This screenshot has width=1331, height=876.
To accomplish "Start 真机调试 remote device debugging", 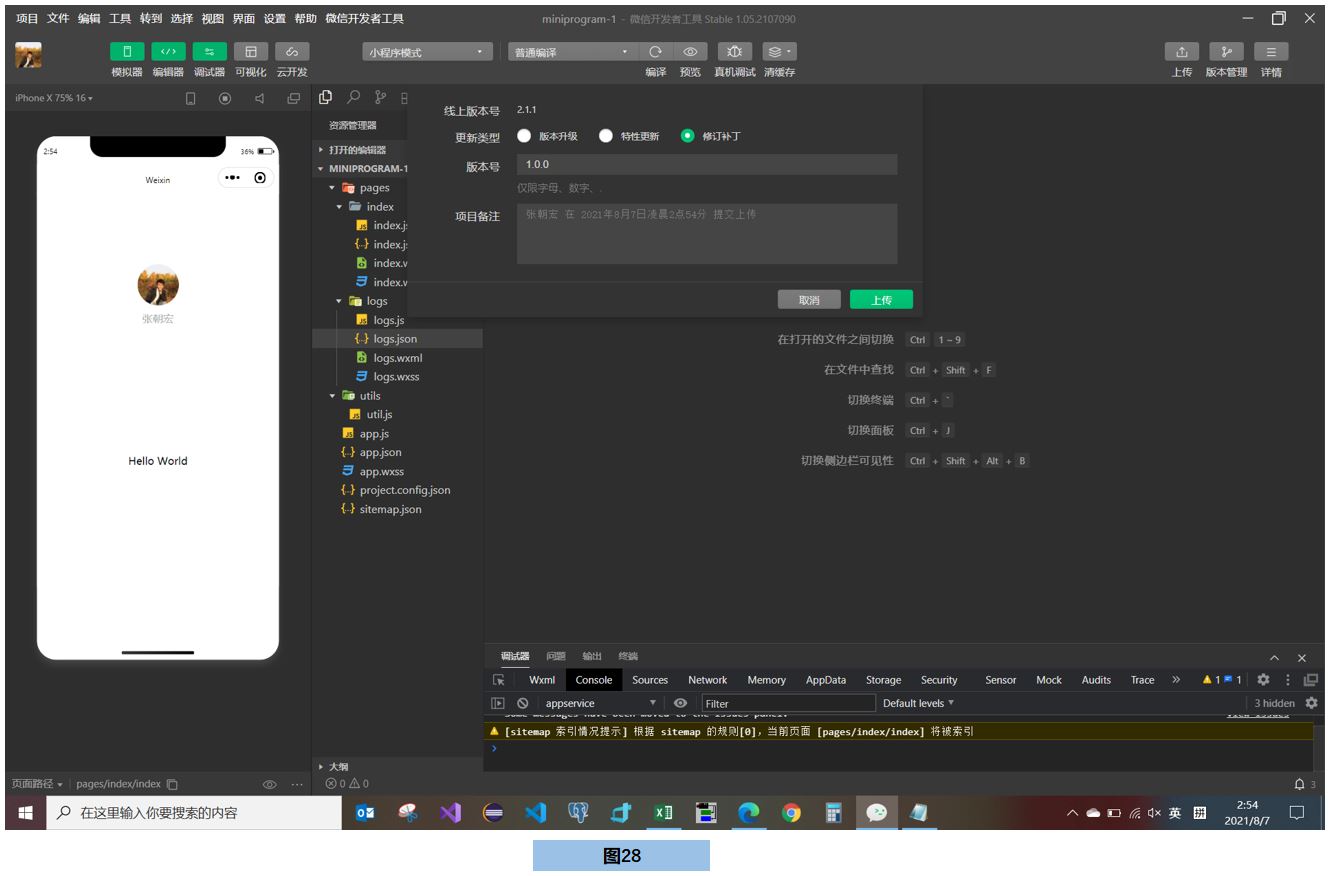I will pos(735,51).
